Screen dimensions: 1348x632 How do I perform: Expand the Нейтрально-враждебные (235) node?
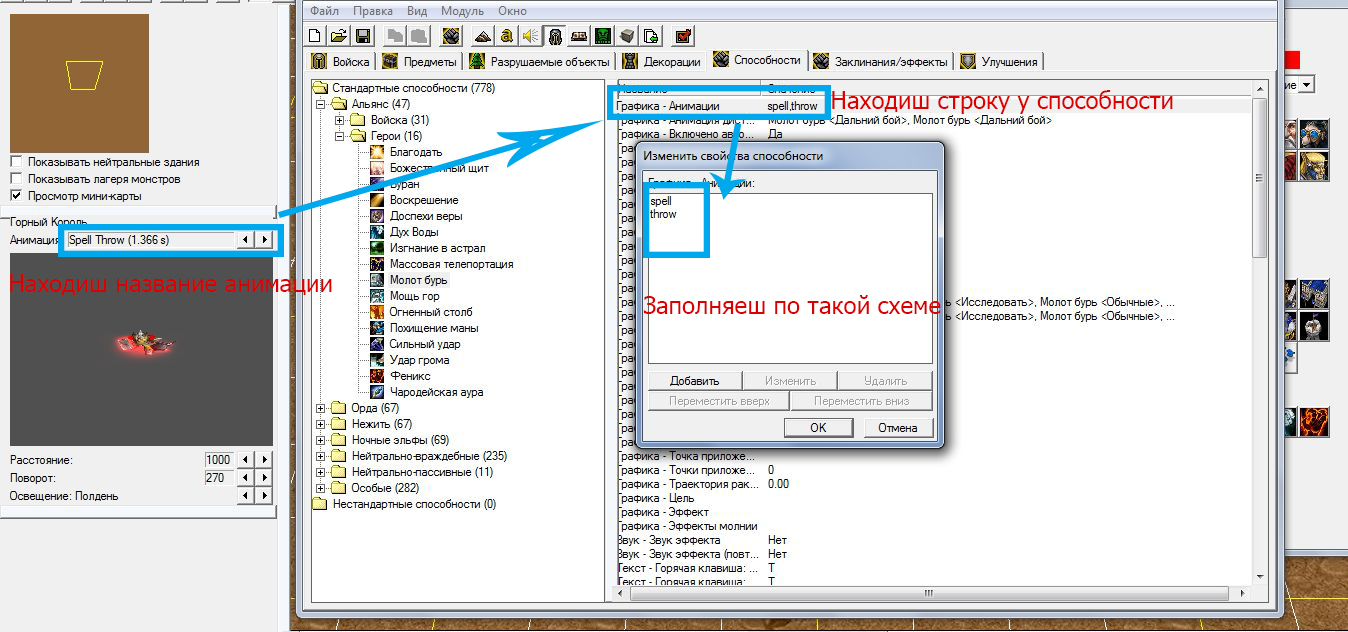tap(322, 456)
